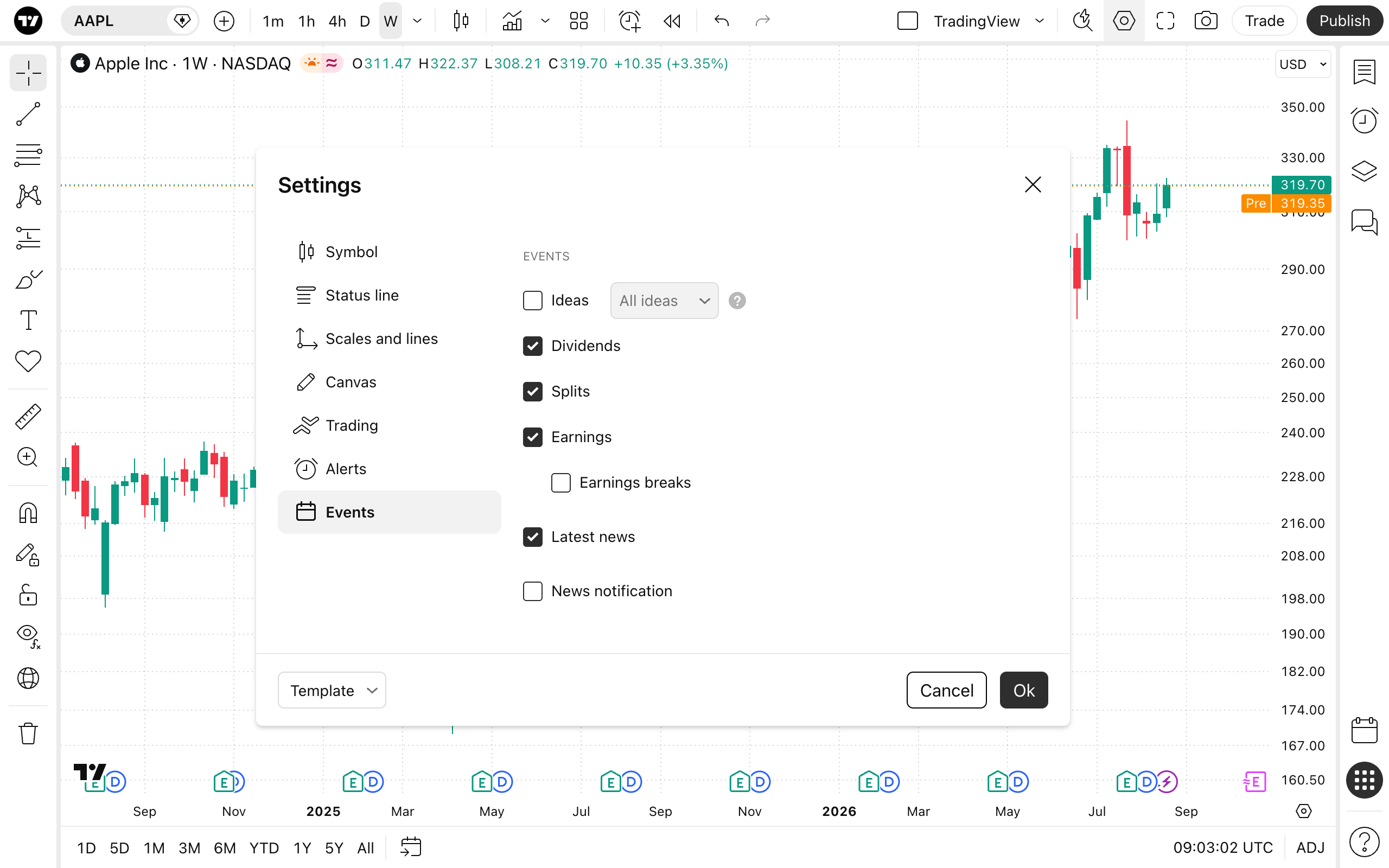Image resolution: width=1389 pixels, height=868 pixels.
Task: Open the alerts clock panel icon
Action: pos(1365,120)
